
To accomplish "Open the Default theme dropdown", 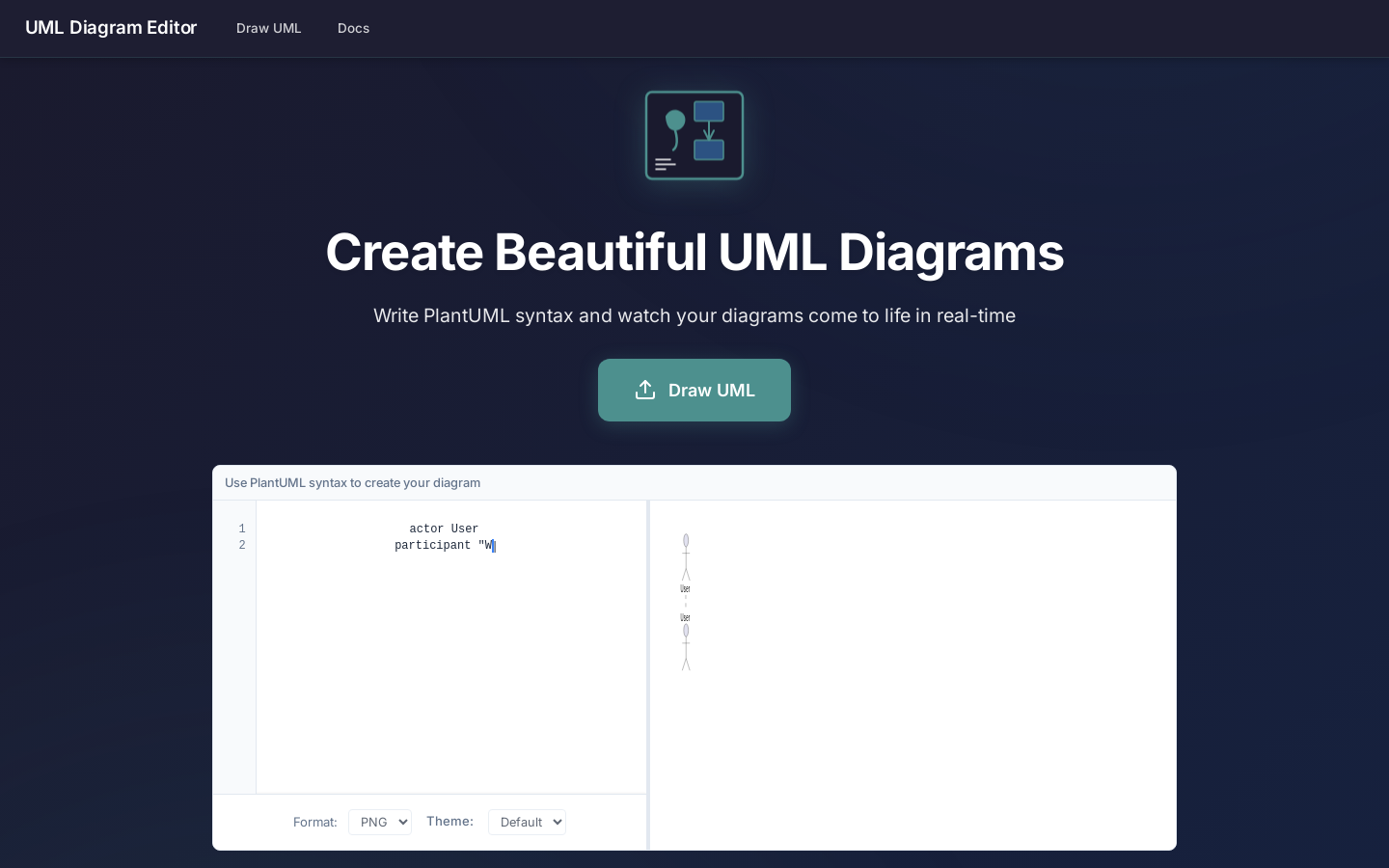I will (527, 822).
